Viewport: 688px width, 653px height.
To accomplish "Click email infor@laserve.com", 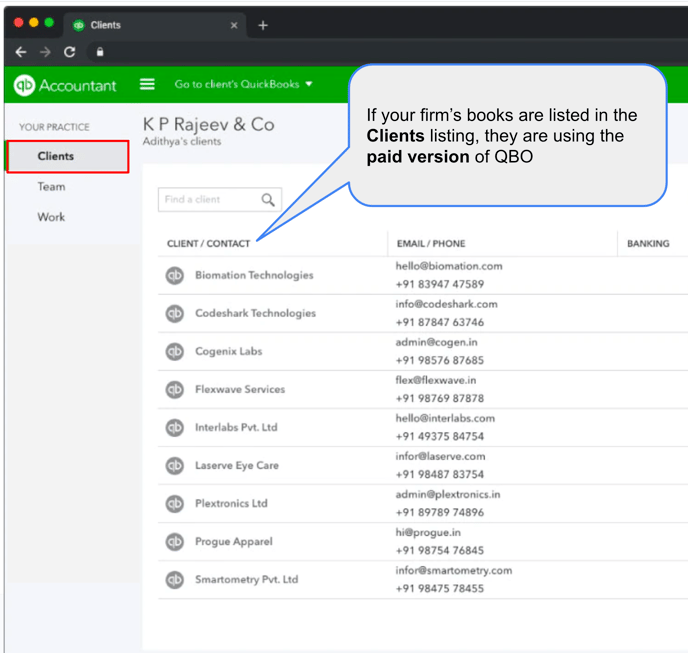I will [440, 456].
